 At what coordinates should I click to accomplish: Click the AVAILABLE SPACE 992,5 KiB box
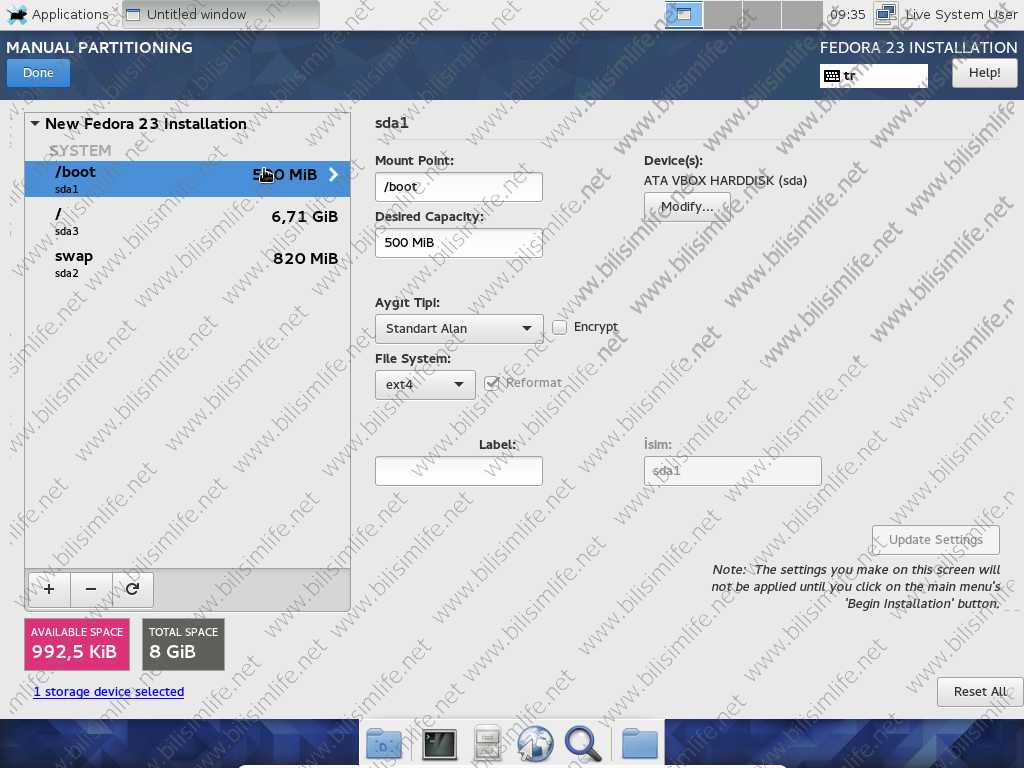pyautogui.click(x=77, y=645)
